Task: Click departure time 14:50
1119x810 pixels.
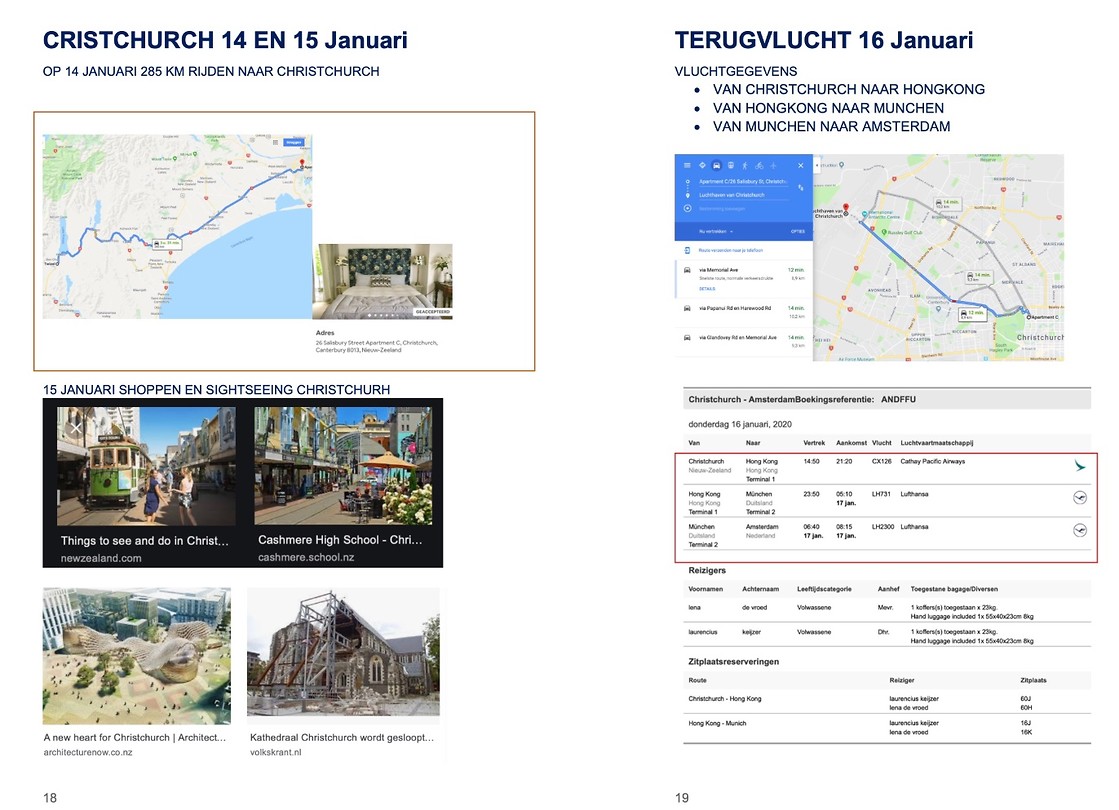Action: [x=811, y=462]
